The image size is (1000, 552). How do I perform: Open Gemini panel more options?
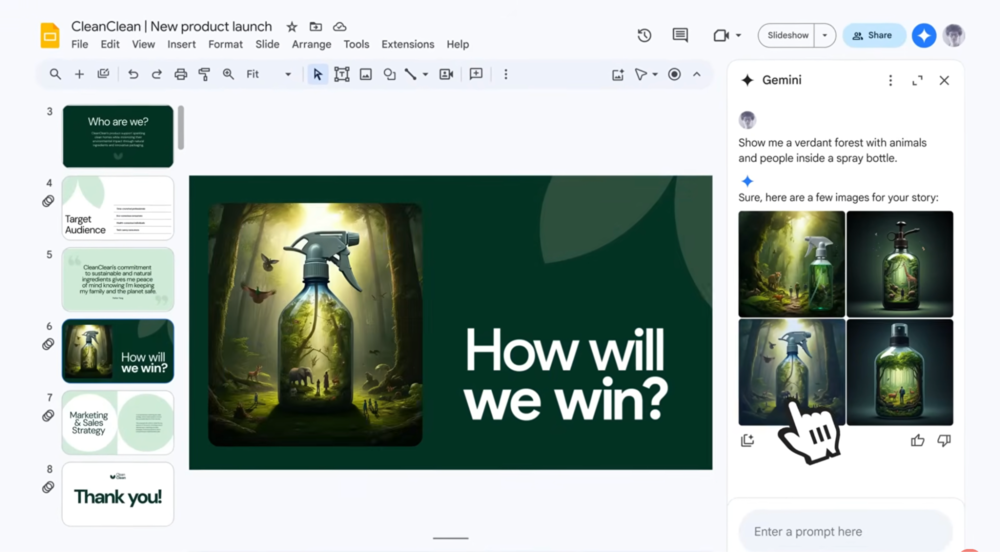pyautogui.click(x=890, y=80)
